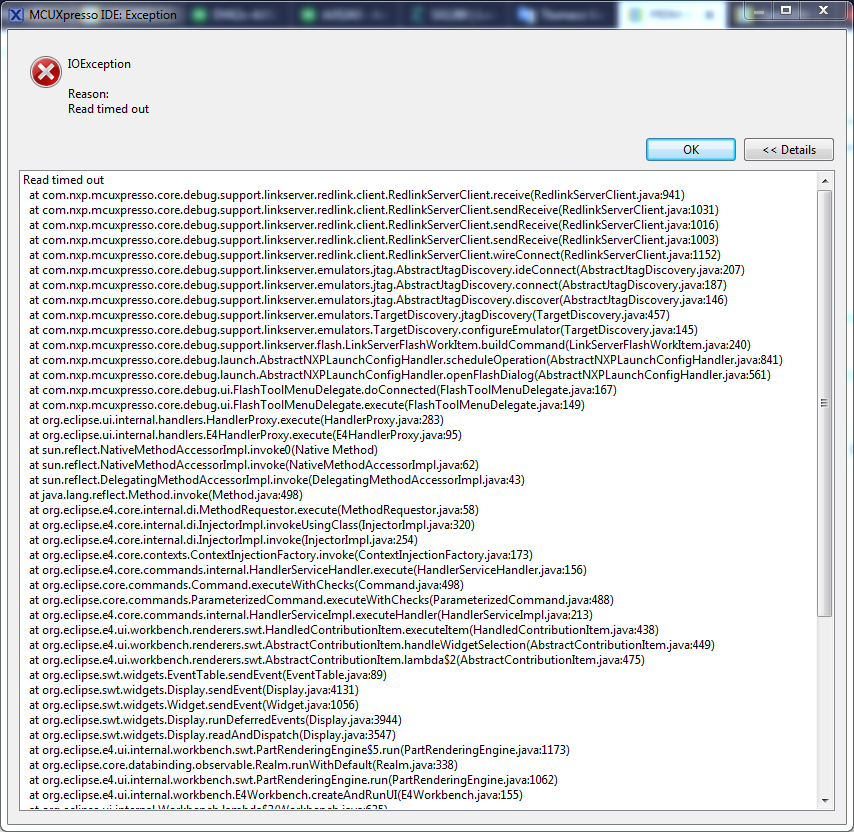Click sendReceive RedlinkServerClient.java:1016 line
854x832 pixels.
point(374,225)
